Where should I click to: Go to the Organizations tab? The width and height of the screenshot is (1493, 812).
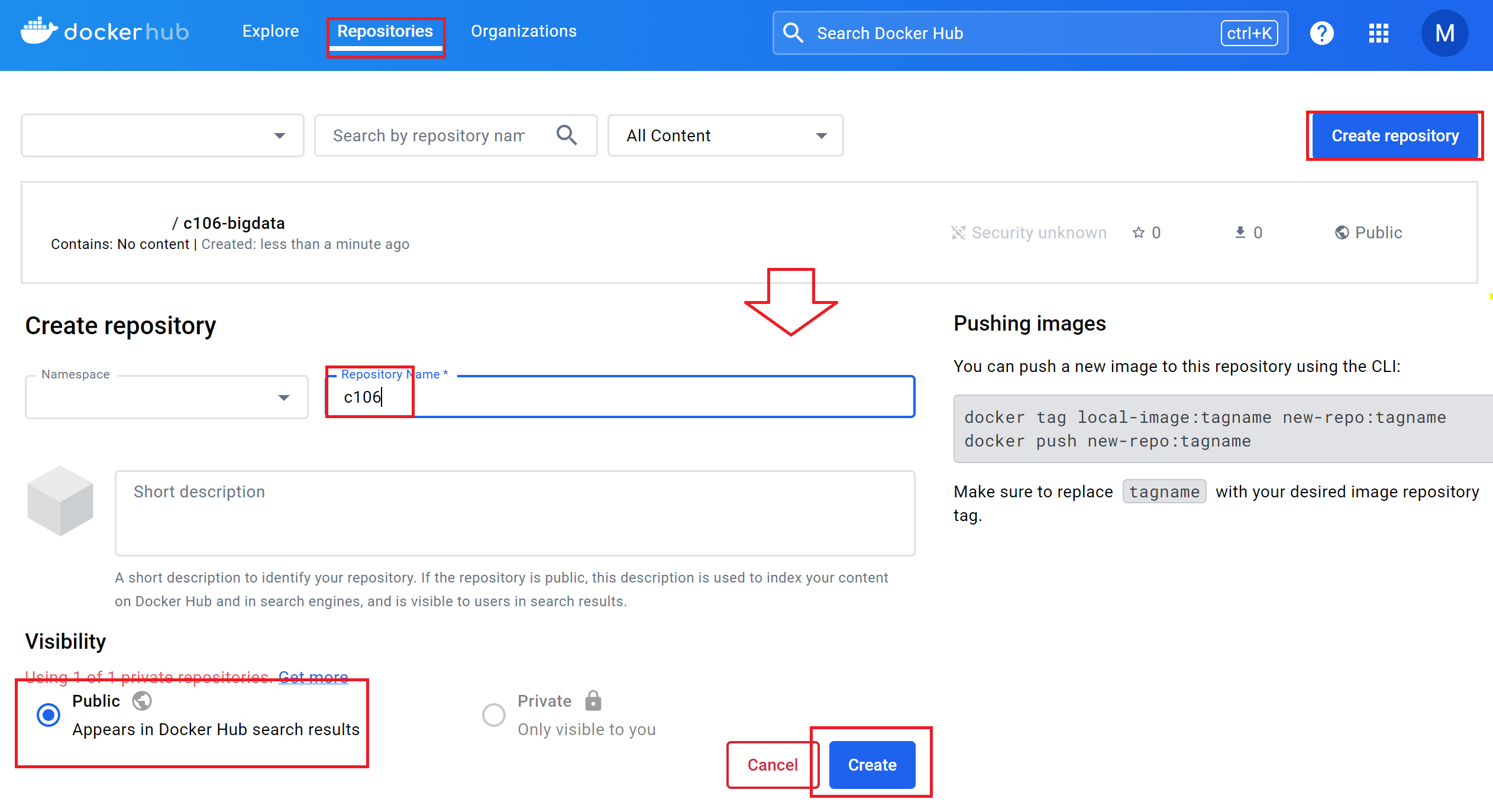click(x=523, y=31)
